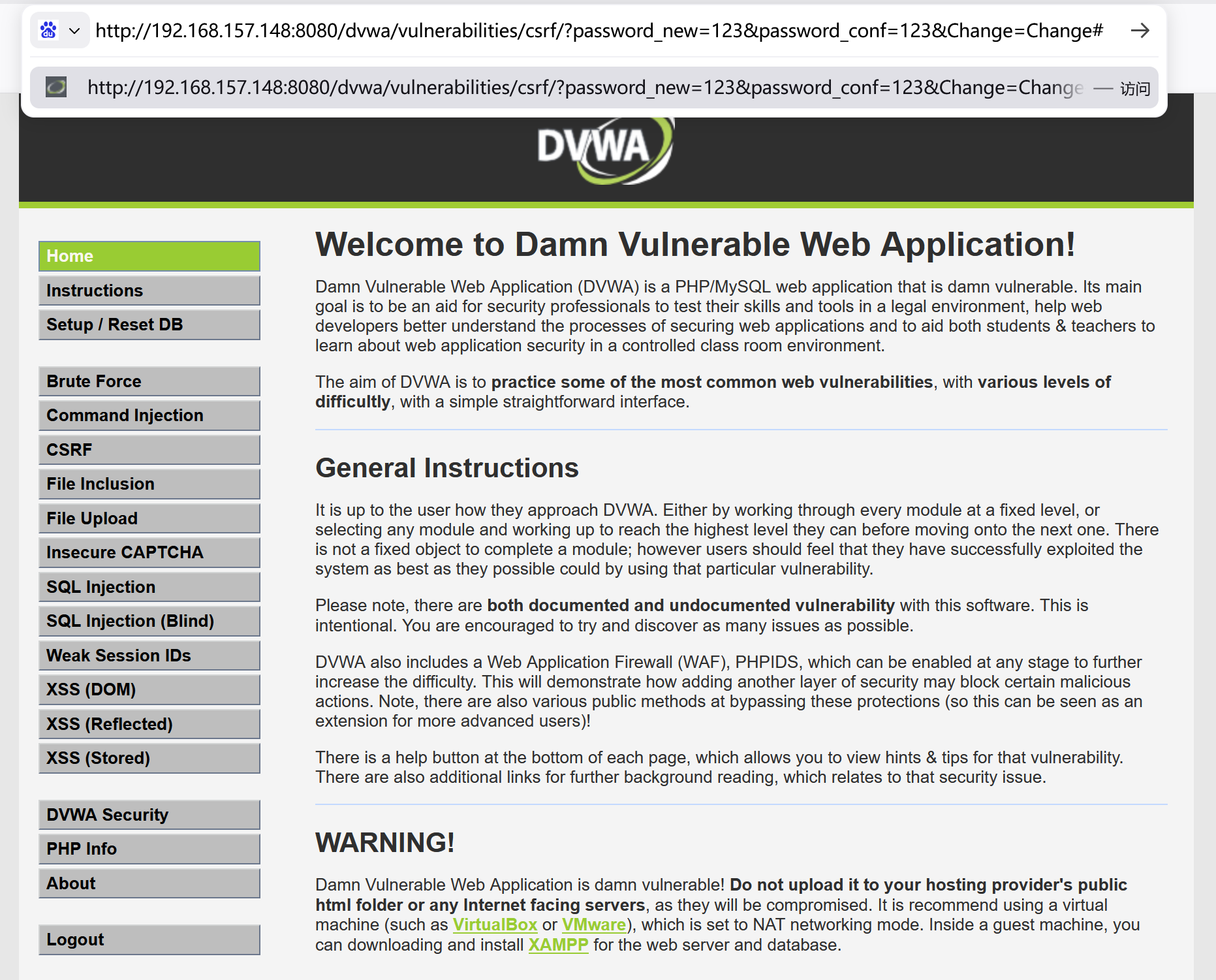
Task: Navigate to XSS (Stored)
Action: click(149, 758)
